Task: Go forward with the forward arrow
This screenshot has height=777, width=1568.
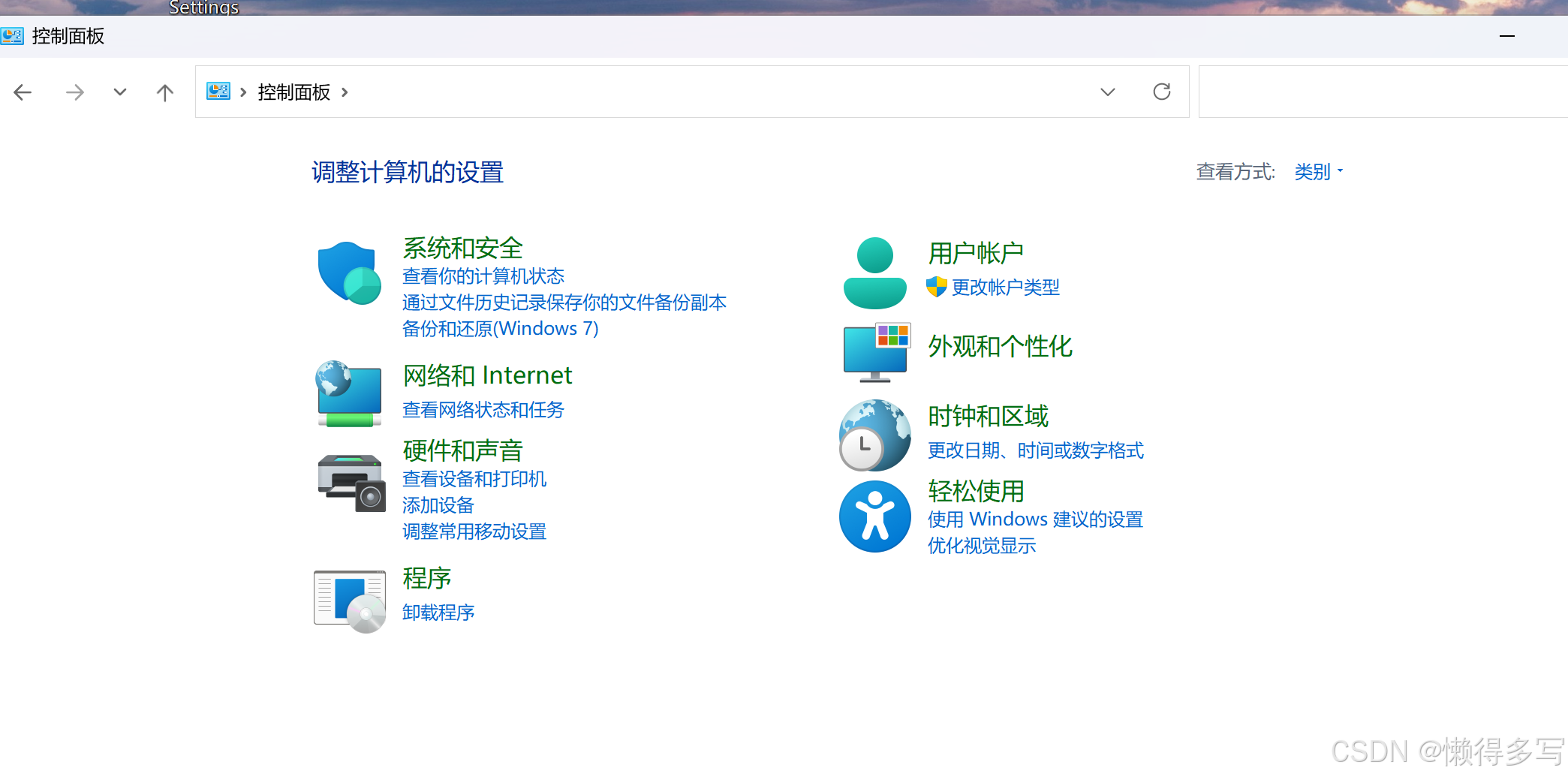Action: click(x=74, y=92)
